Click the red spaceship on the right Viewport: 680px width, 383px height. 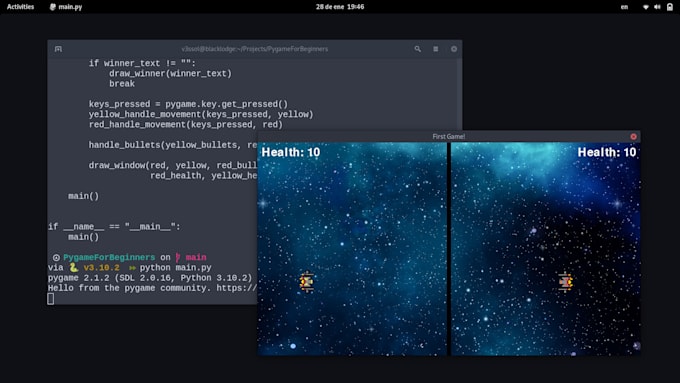pyautogui.click(x=565, y=282)
